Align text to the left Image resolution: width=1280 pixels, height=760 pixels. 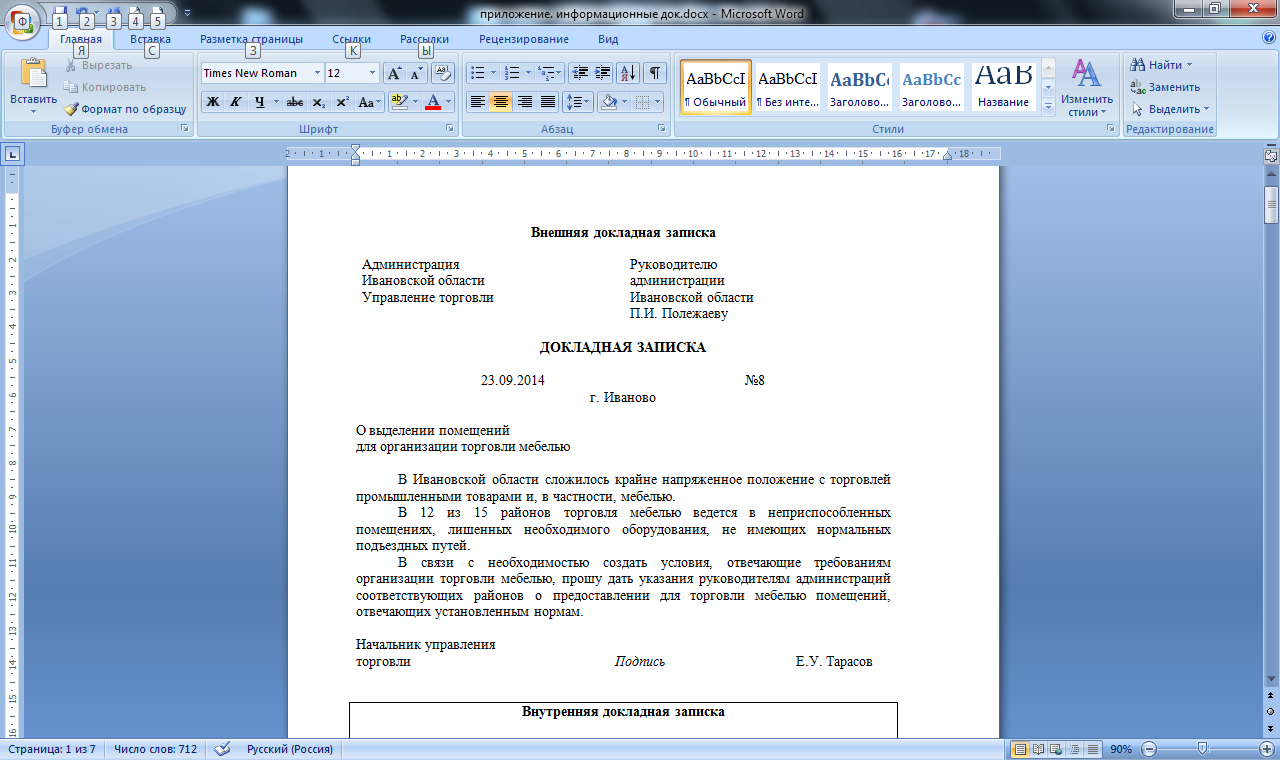pos(478,102)
